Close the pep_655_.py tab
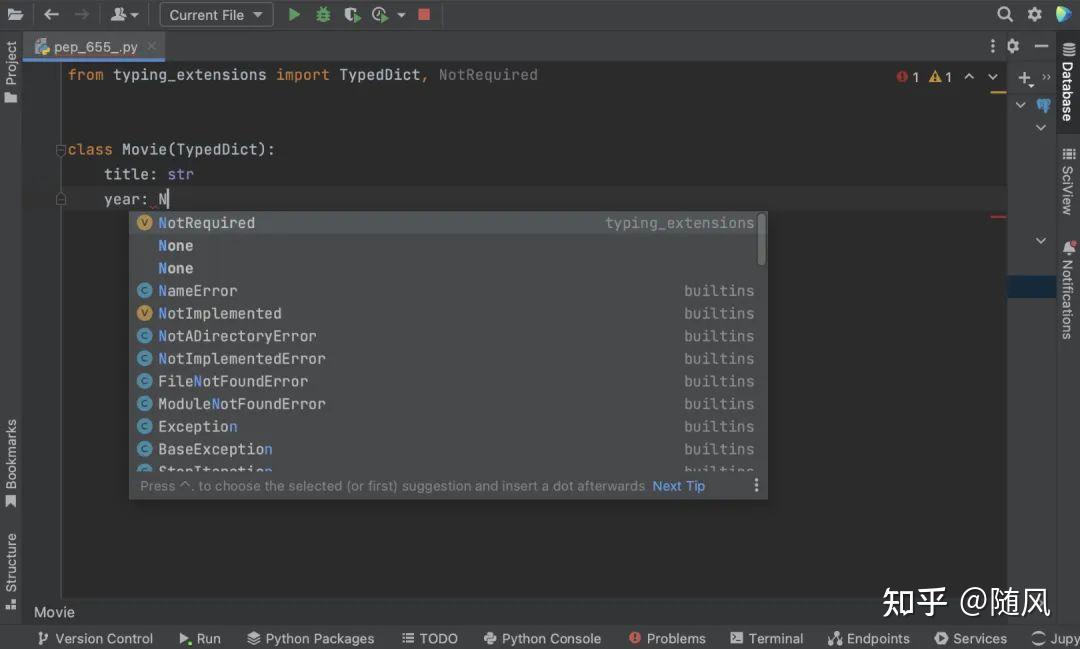The image size is (1080, 649). pos(152,46)
